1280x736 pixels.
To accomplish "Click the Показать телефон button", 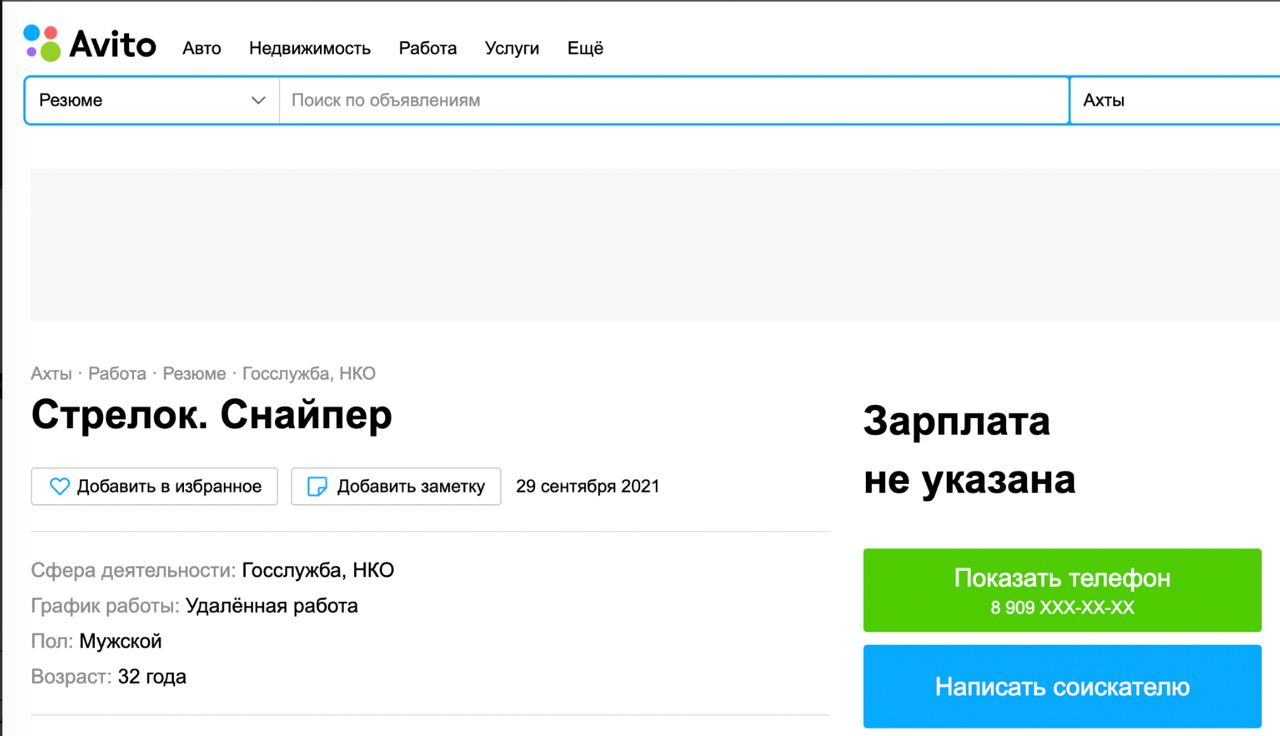I will click(1062, 590).
